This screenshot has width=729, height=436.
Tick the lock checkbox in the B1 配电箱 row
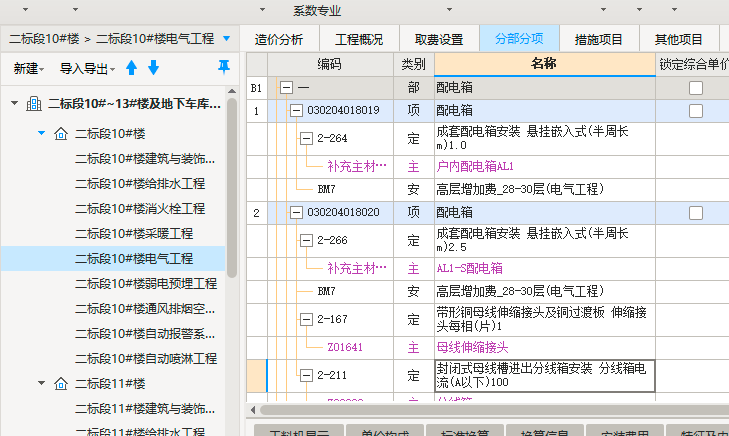[x=696, y=88]
